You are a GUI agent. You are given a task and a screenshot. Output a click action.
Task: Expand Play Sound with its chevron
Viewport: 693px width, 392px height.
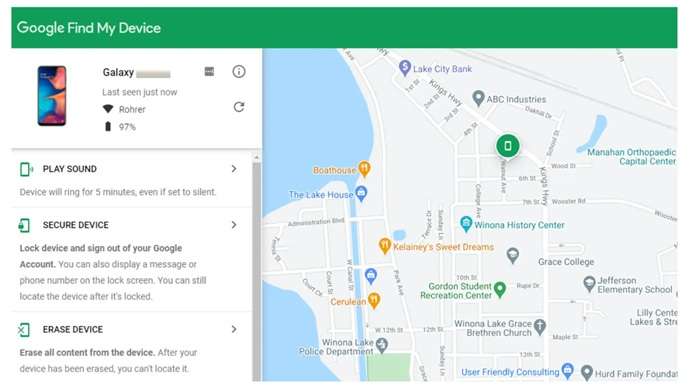(x=234, y=169)
